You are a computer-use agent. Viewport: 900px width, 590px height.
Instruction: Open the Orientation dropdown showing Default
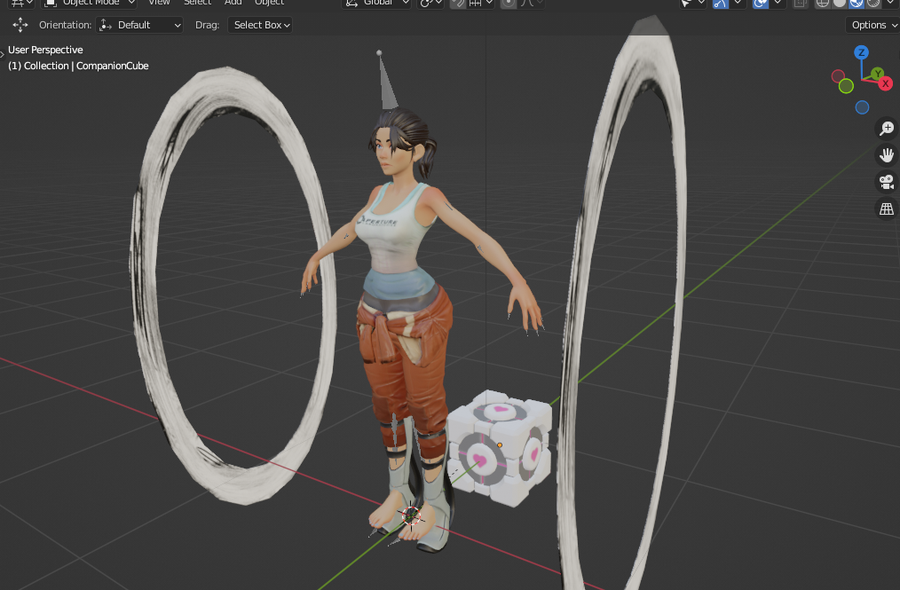coord(140,25)
